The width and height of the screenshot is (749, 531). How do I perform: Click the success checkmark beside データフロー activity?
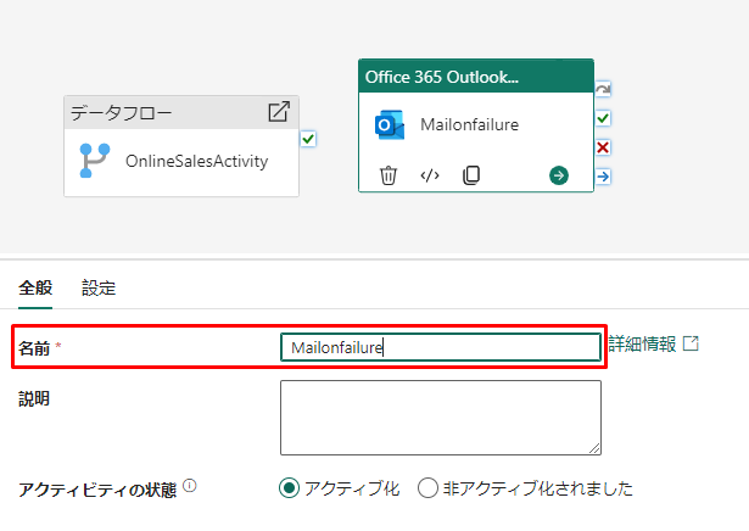pos(308,139)
